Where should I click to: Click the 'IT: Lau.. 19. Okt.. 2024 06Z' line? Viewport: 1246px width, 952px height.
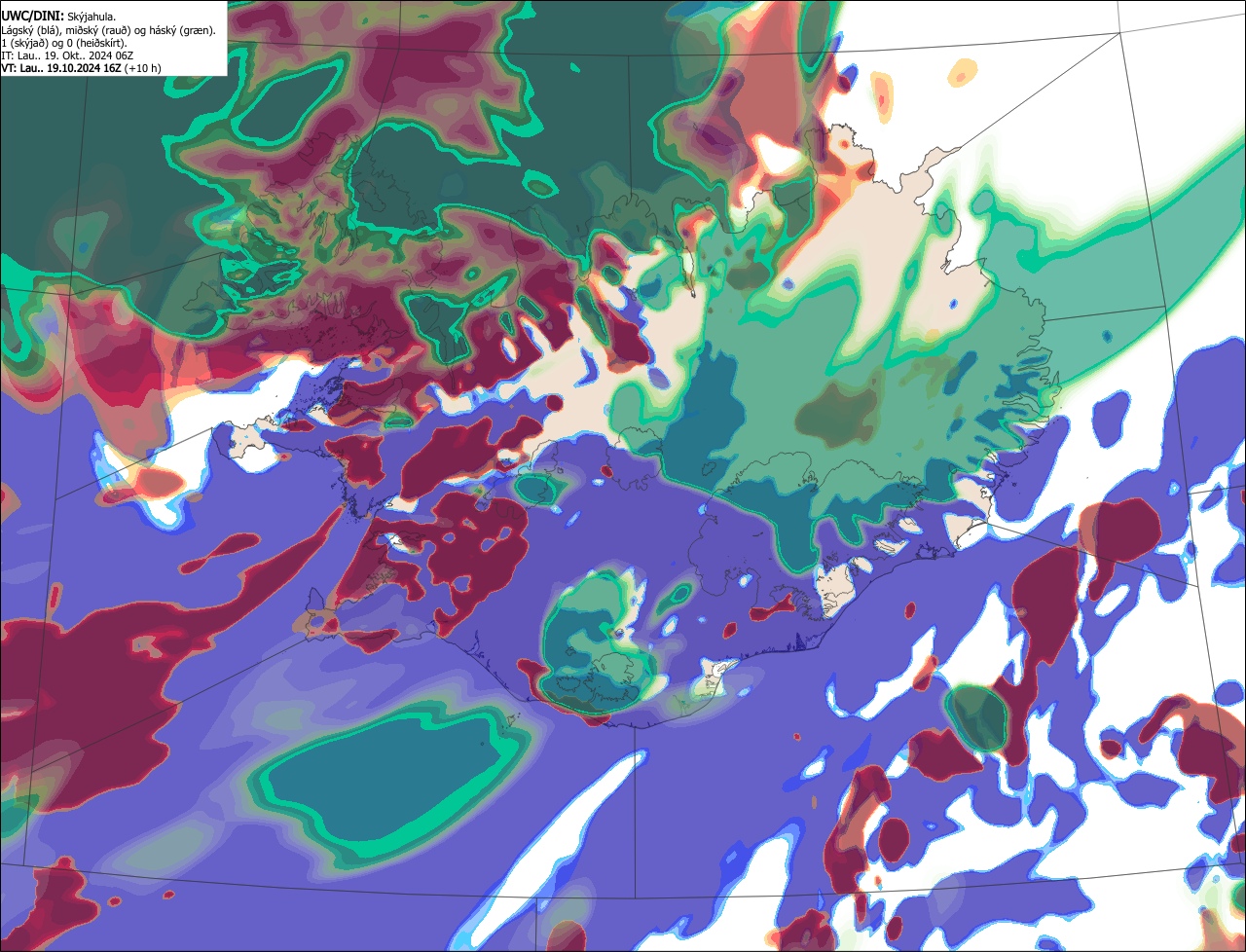(67, 55)
